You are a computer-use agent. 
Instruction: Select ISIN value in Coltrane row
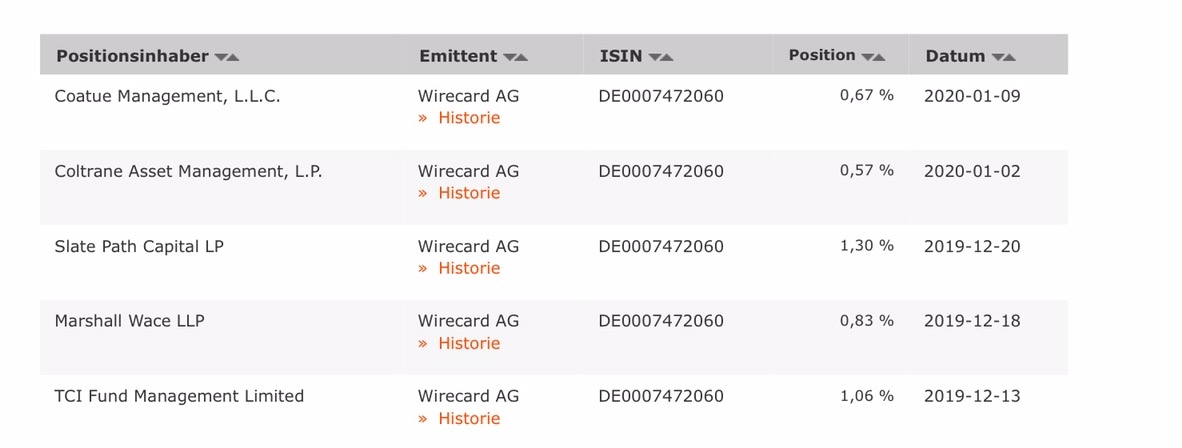click(661, 171)
